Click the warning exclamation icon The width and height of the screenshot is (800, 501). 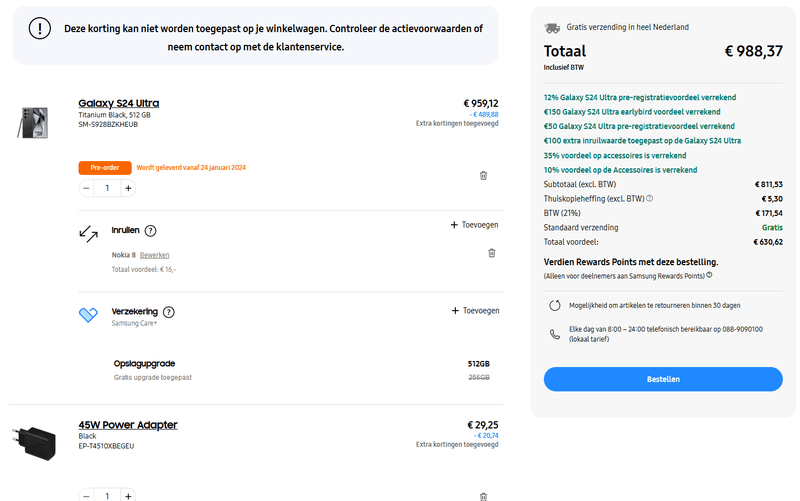(x=39, y=28)
